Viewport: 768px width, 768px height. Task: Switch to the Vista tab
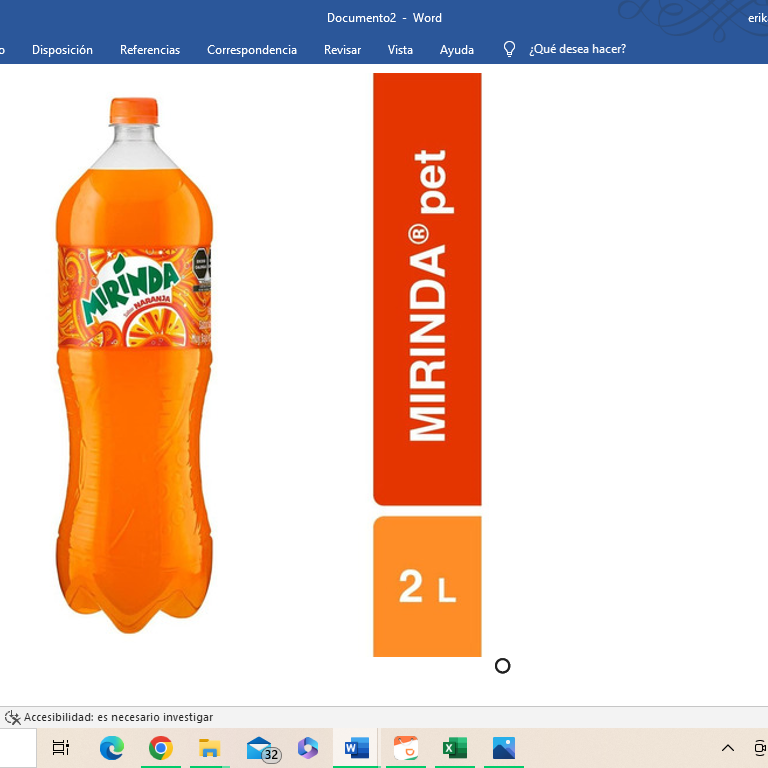[400, 50]
